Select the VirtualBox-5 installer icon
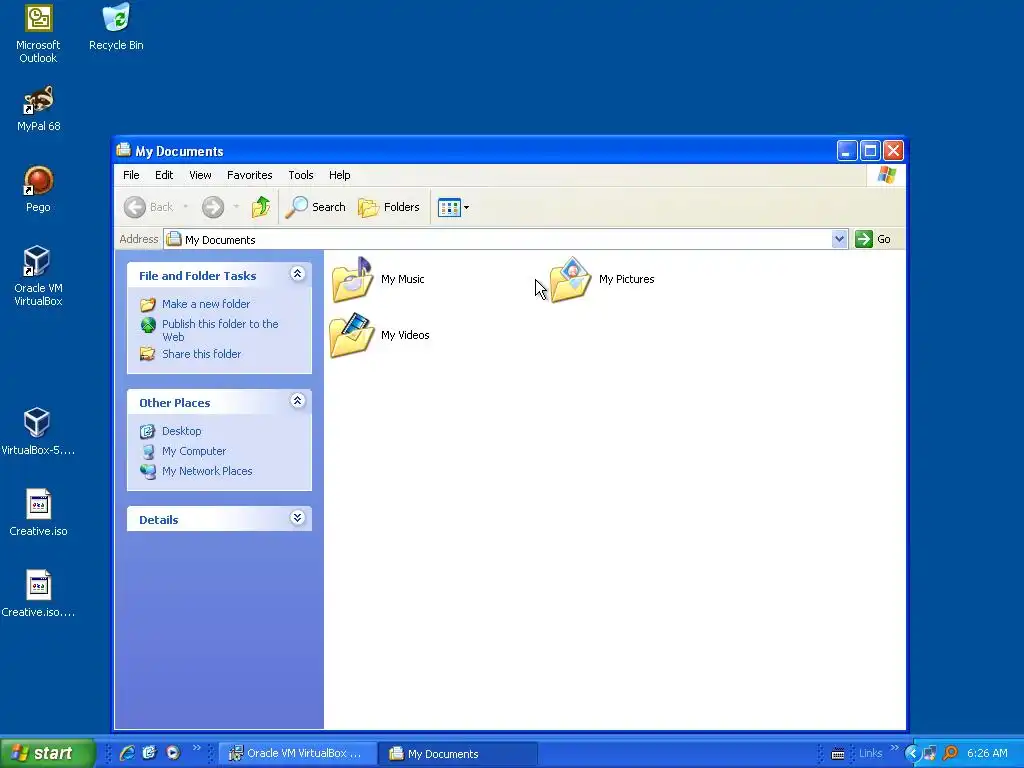This screenshot has height=768, width=1024. pyautogui.click(x=38, y=431)
